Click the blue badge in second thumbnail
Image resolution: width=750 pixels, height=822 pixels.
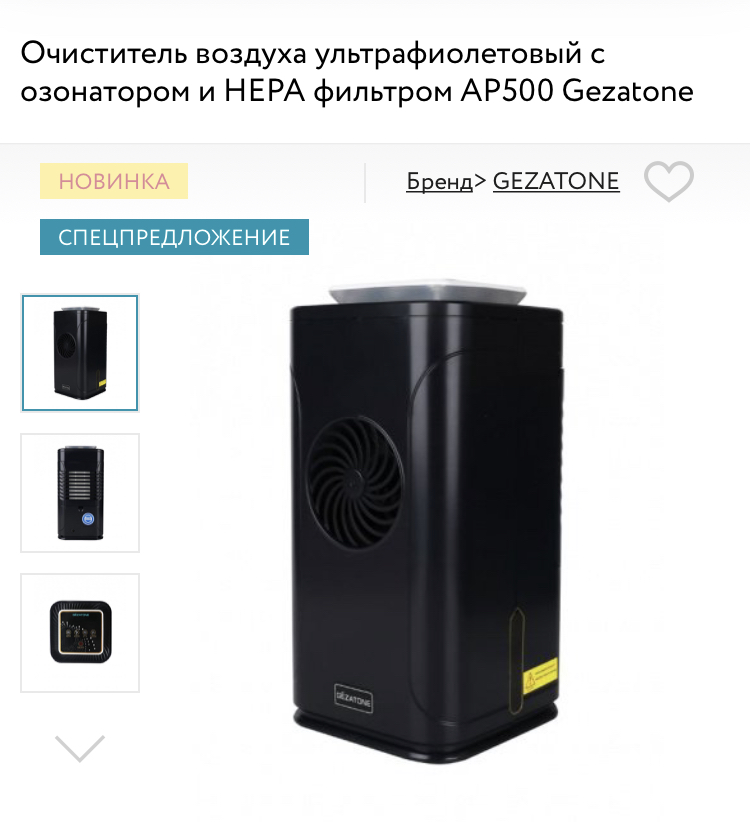point(88,519)
